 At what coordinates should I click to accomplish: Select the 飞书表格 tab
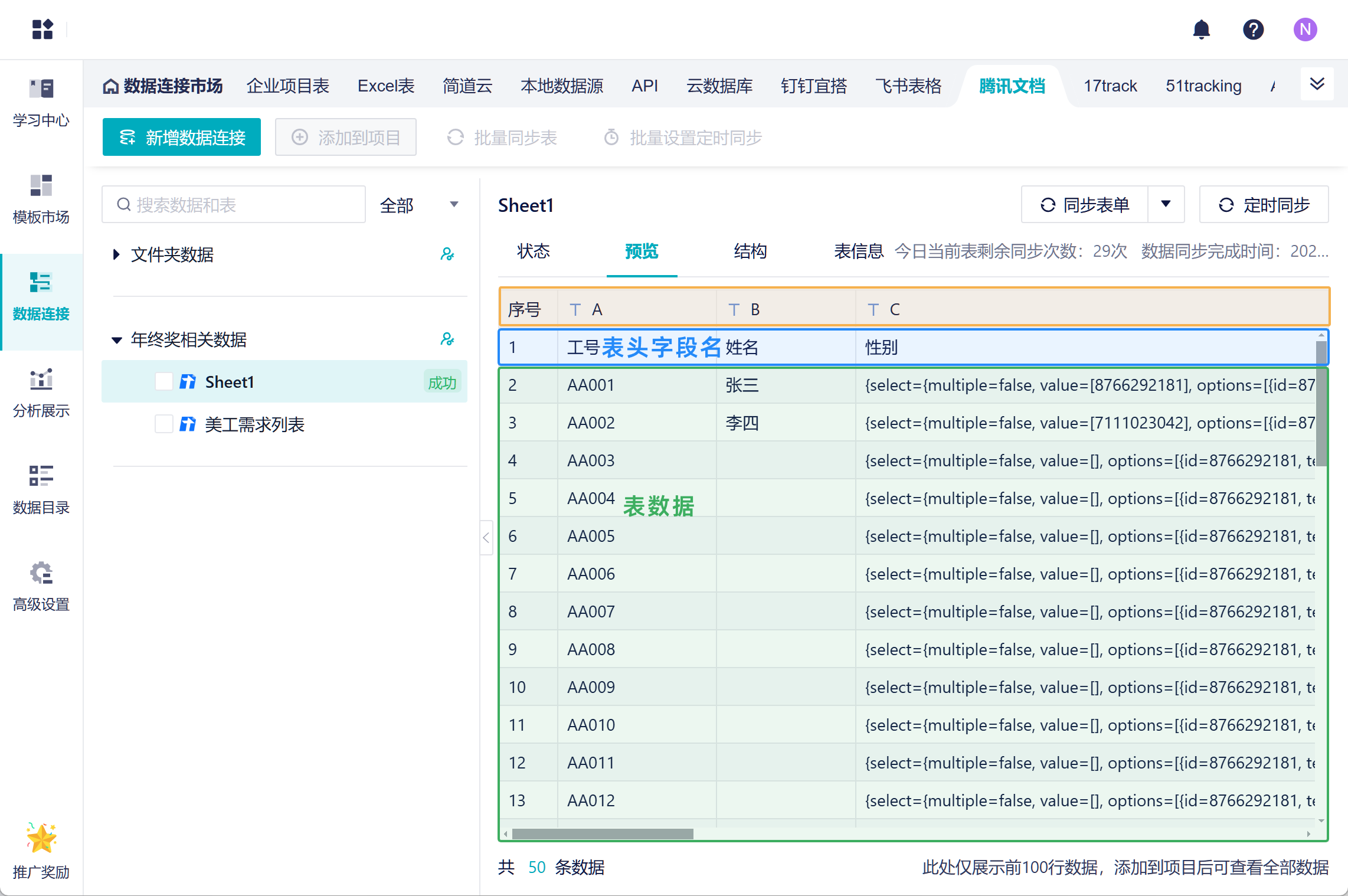pyautogui.click(x=908, y=86)
